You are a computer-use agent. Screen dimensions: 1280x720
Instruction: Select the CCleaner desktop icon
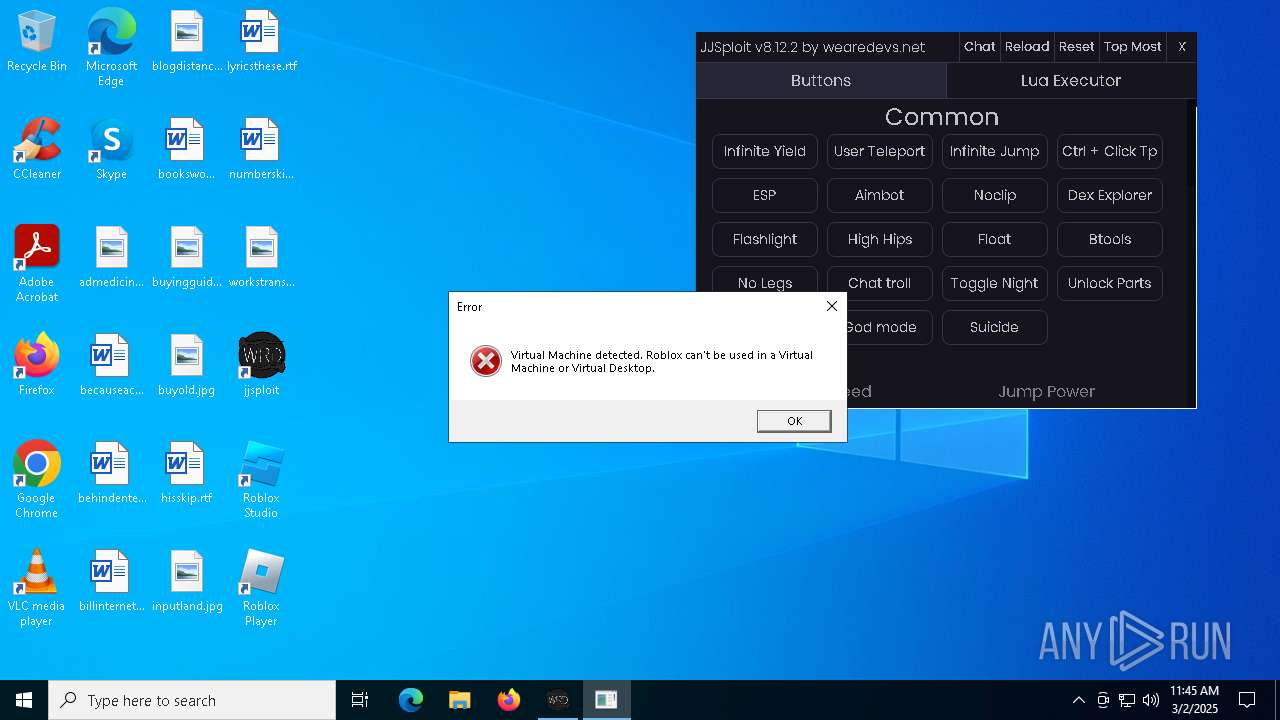(37, 149)
